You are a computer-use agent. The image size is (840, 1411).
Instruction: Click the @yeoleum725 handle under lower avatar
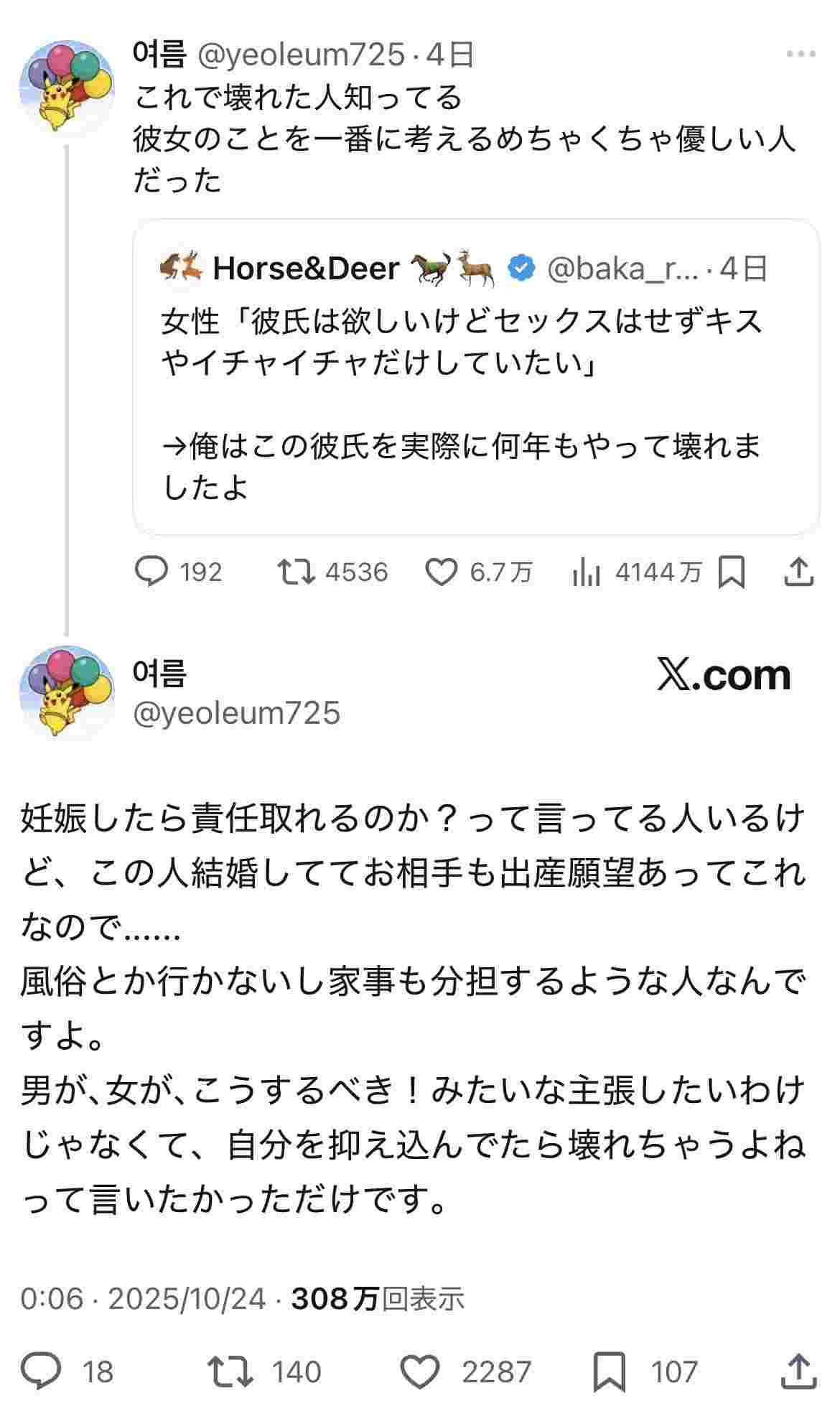[237, 713]
